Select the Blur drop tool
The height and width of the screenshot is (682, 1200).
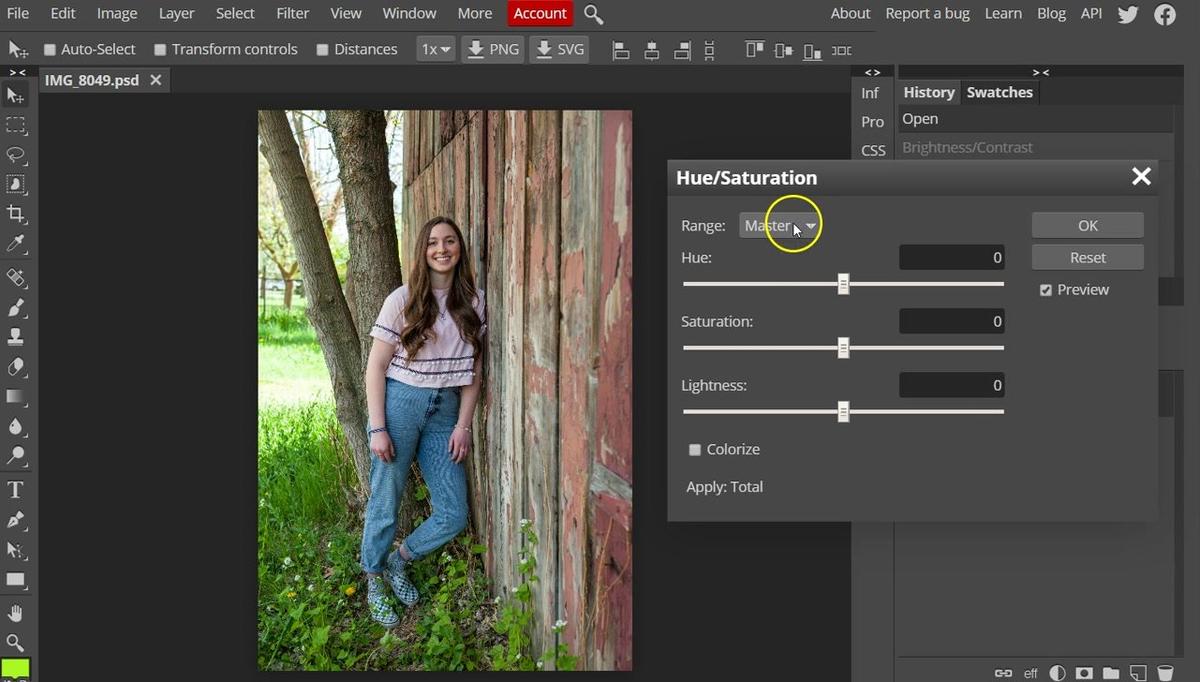(16, 427)
